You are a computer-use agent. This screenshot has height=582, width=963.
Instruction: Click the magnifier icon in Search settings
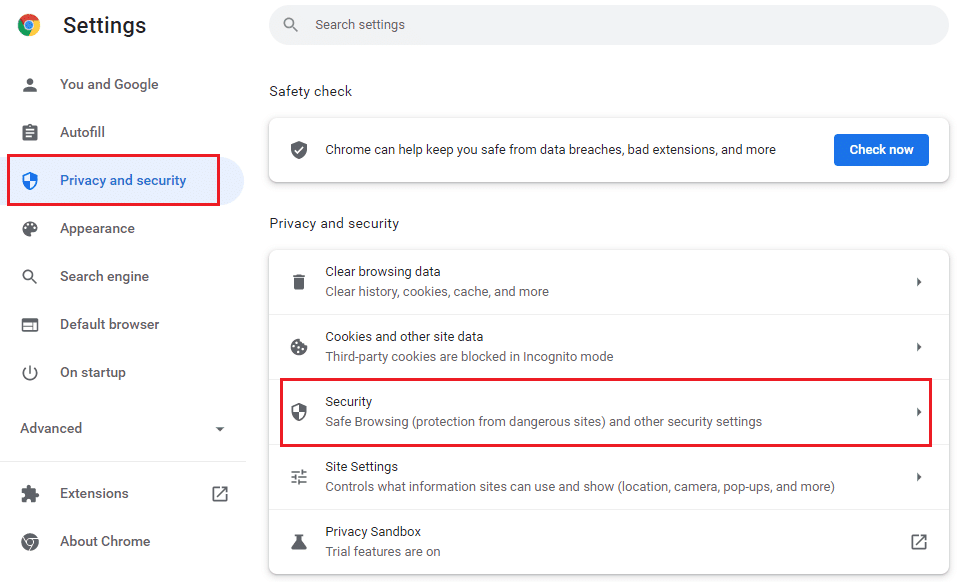(x=290, y=25)
